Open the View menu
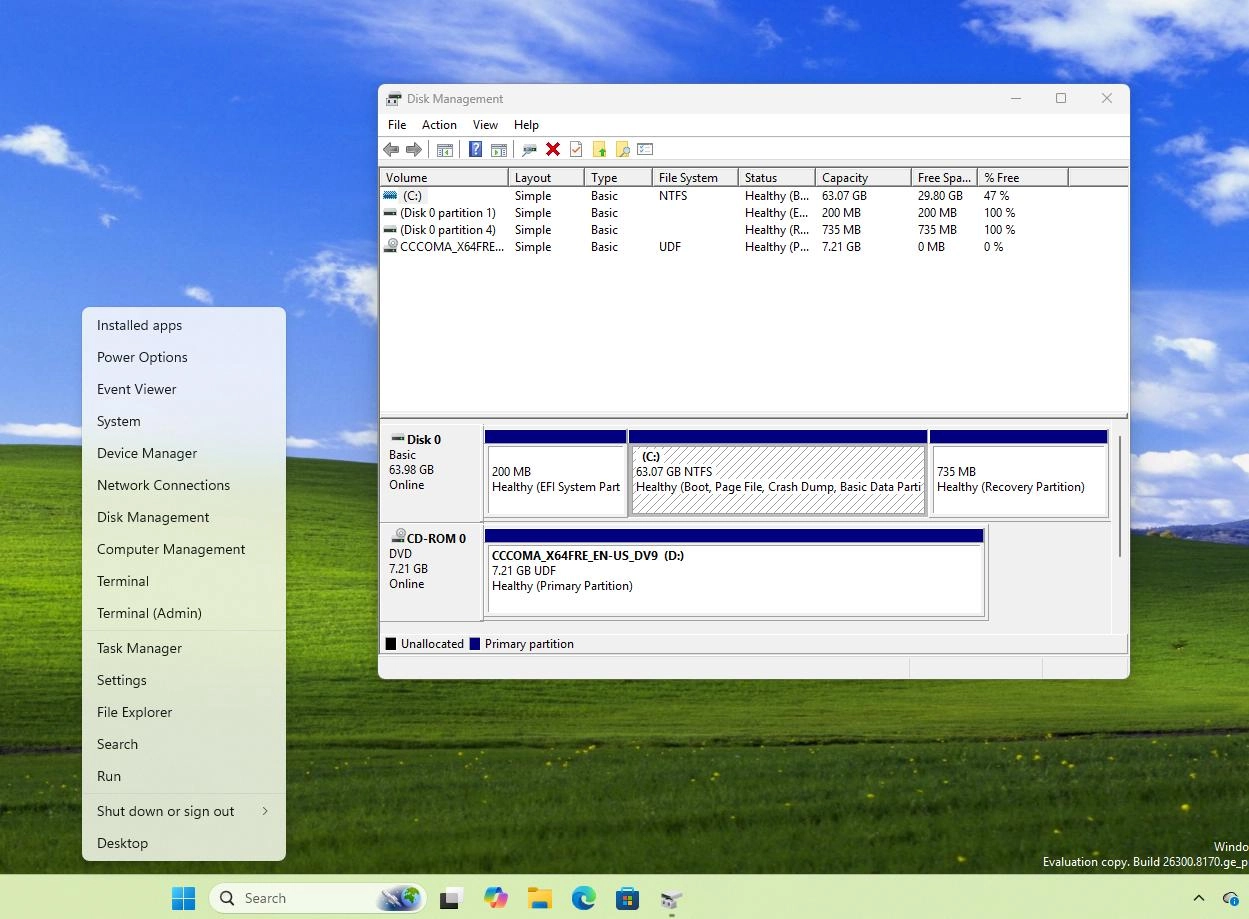This screenshot has height=919, width=1249. point(484,124)
